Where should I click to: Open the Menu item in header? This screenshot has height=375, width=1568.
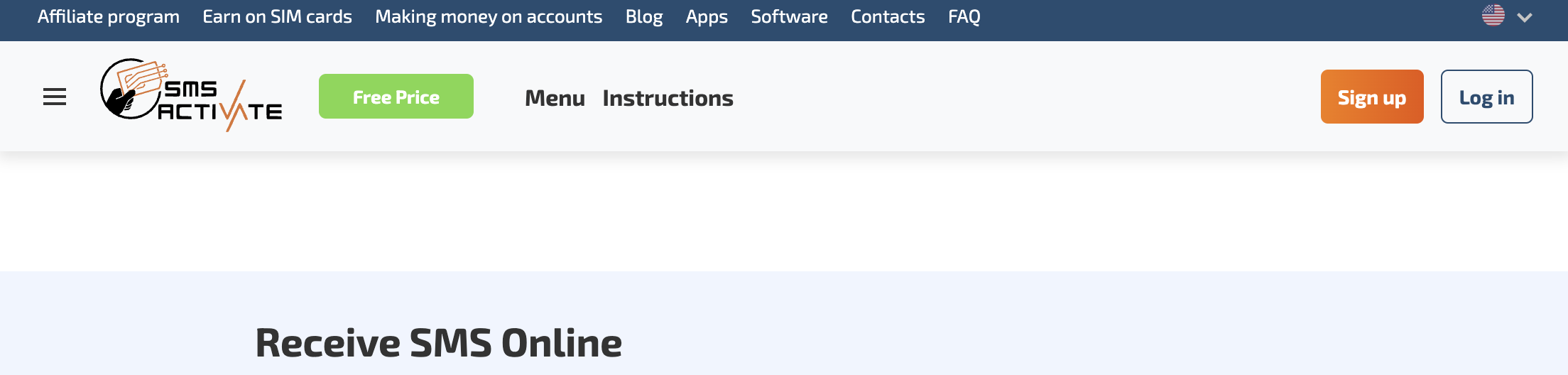click(555, 98)
